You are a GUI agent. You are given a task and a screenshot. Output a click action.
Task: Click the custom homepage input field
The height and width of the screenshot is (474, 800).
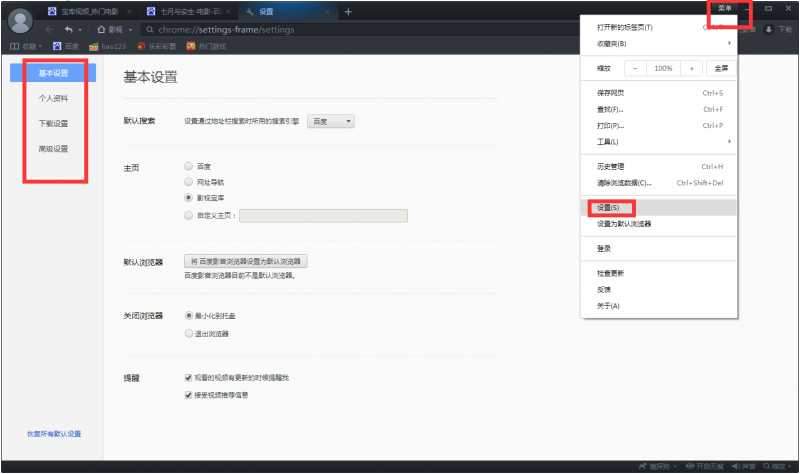click(x=323, y=216)
